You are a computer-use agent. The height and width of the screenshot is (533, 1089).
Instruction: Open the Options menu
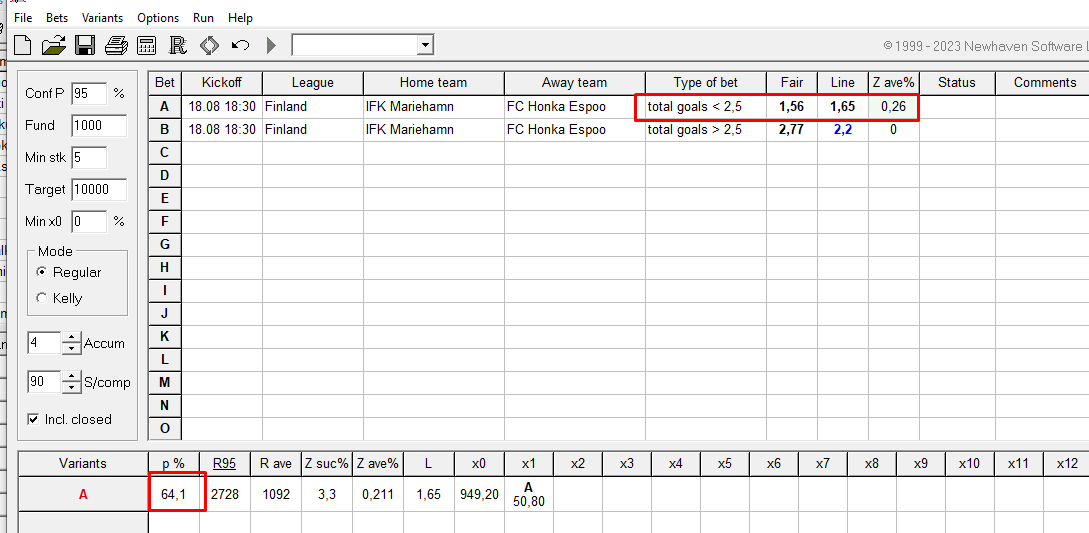click(158, 18)
